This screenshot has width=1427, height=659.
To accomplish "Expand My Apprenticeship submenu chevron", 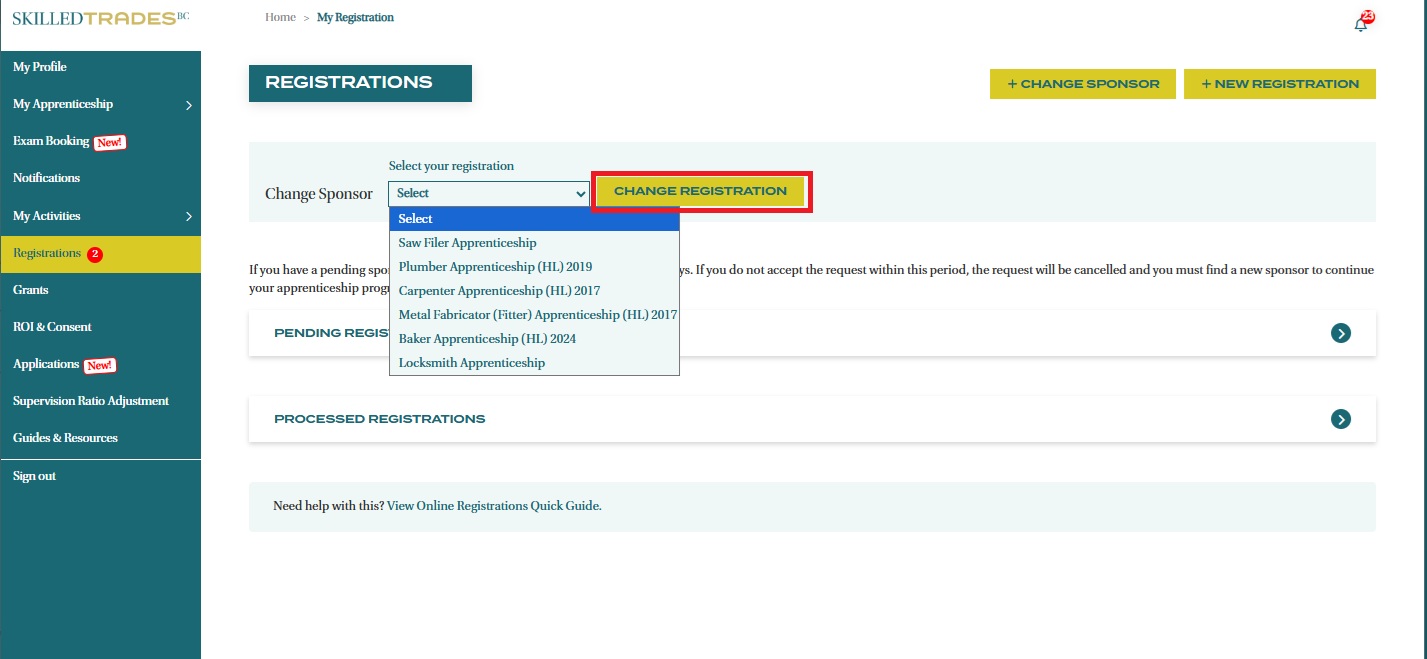I will click(x=189, y=105).
